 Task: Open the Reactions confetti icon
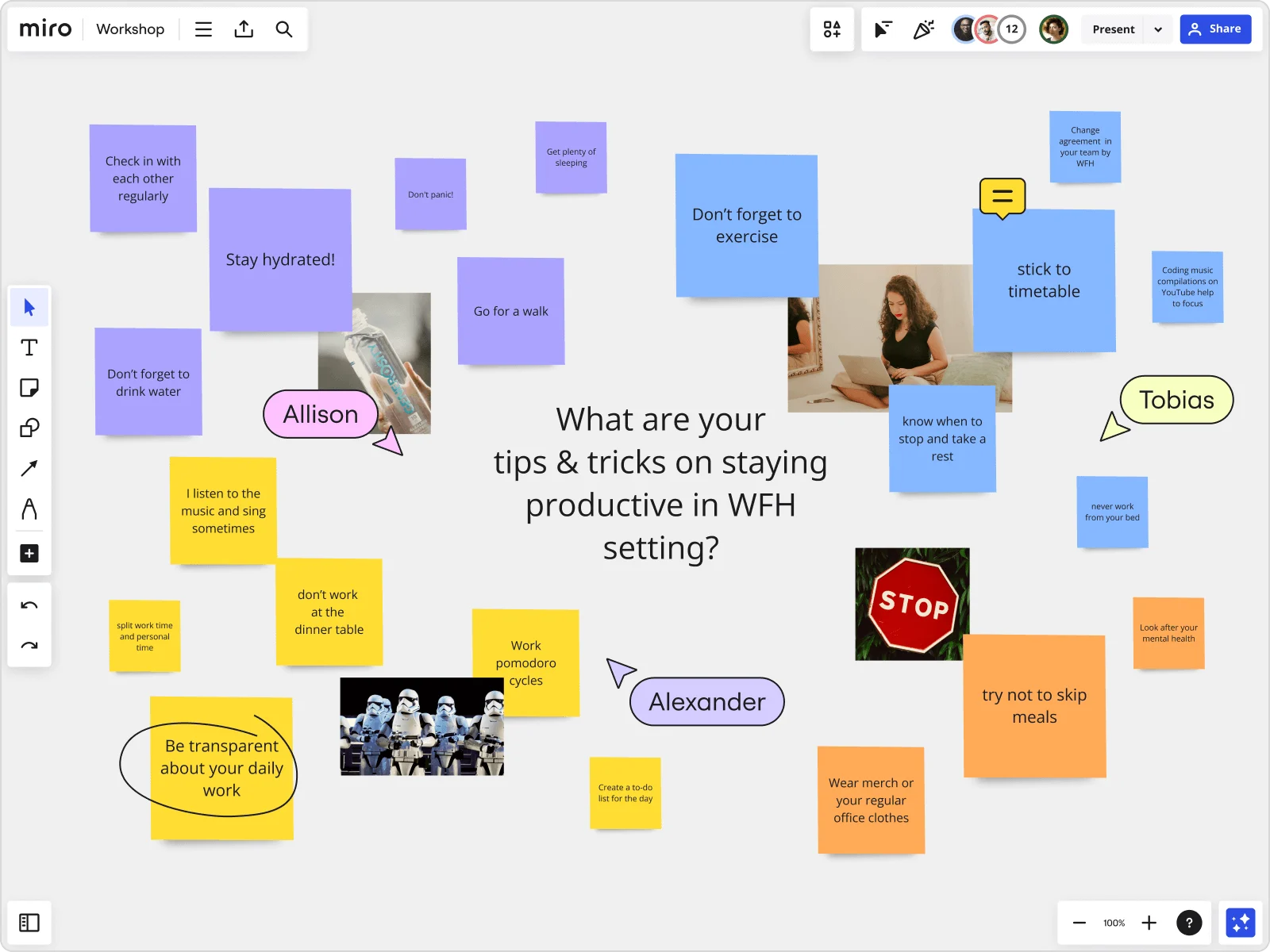click(x=923, y=29)
